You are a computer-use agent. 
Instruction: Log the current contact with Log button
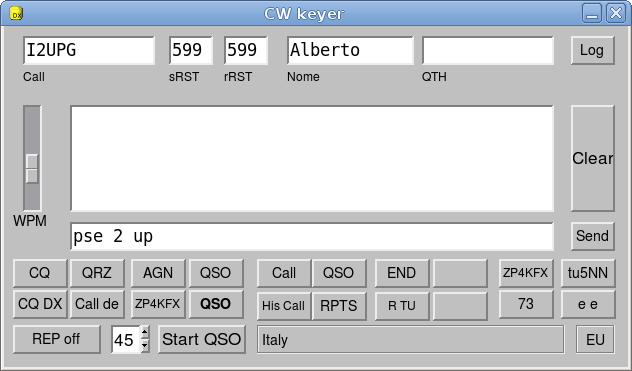pos(592,50)
